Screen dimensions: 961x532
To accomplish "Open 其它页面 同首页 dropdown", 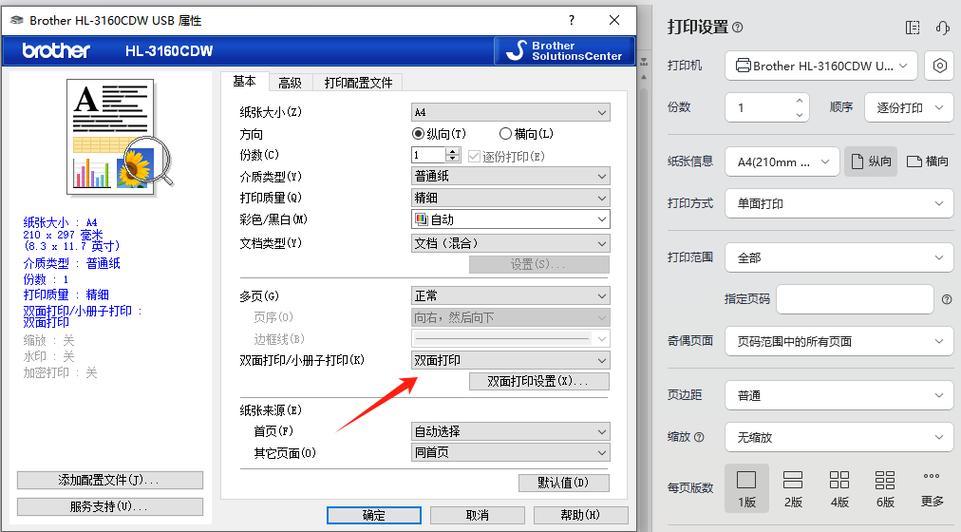I will click(x=511, y=452).
